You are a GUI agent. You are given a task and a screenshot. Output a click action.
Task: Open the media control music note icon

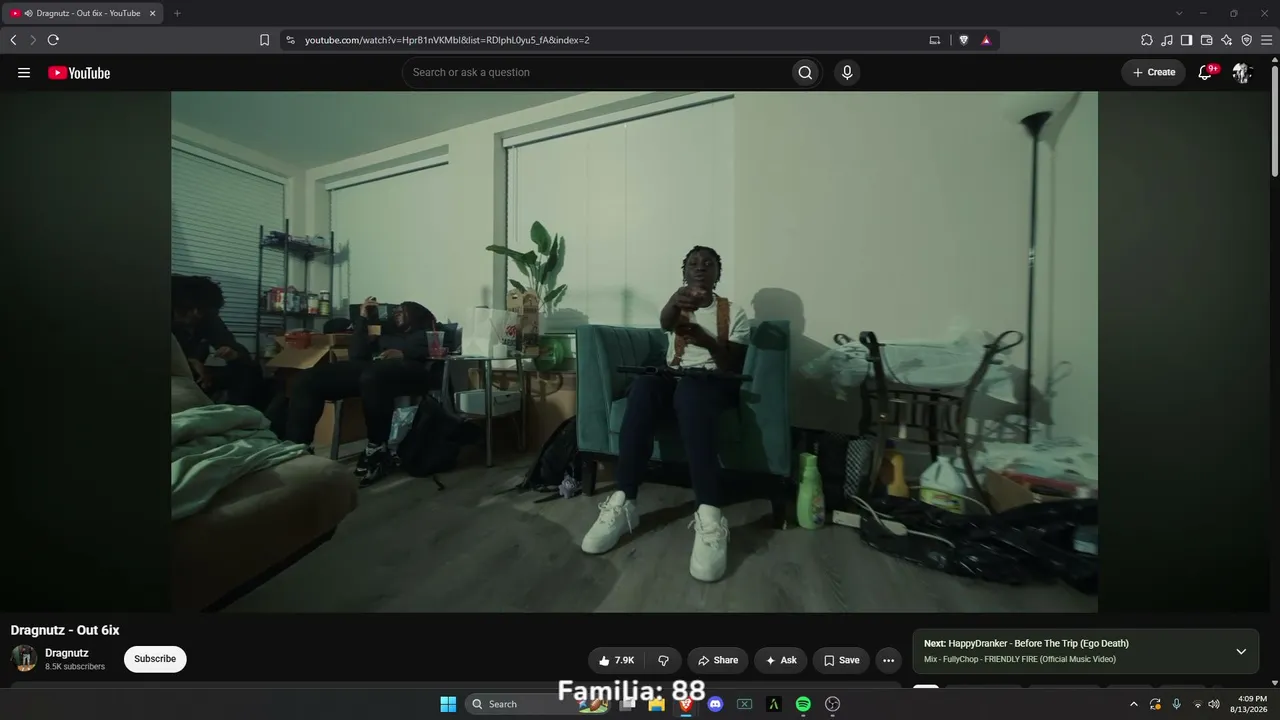coord(1167,40)
